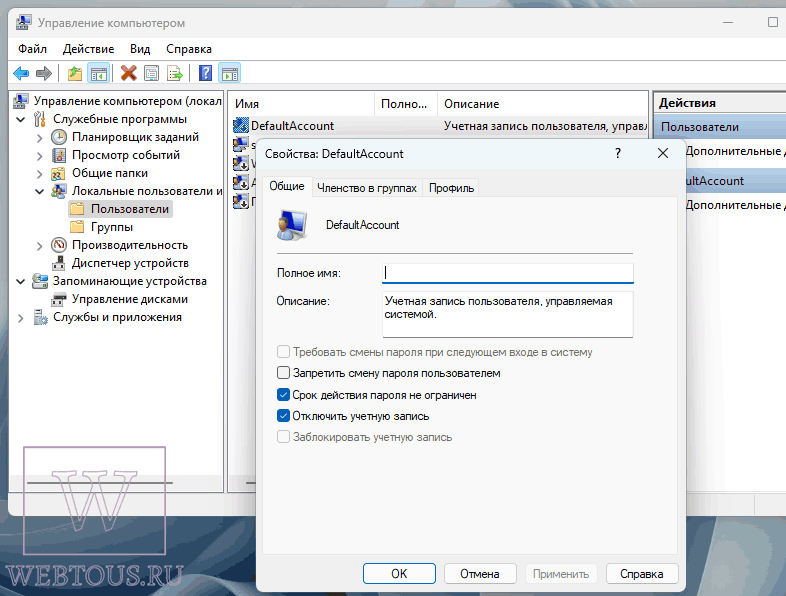Switch to Членство в группах tab

tap(367, 188)
